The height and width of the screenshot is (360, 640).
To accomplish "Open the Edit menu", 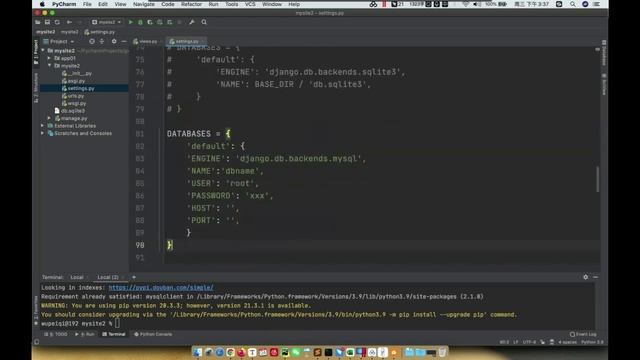I will click(103, 4).
